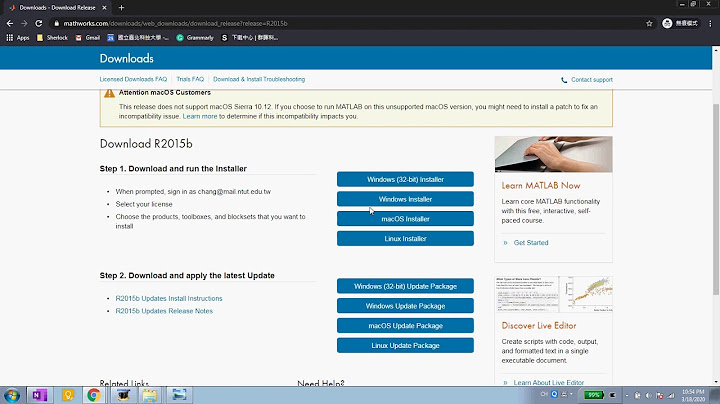Click the Downloads header title

coord(127,58)
